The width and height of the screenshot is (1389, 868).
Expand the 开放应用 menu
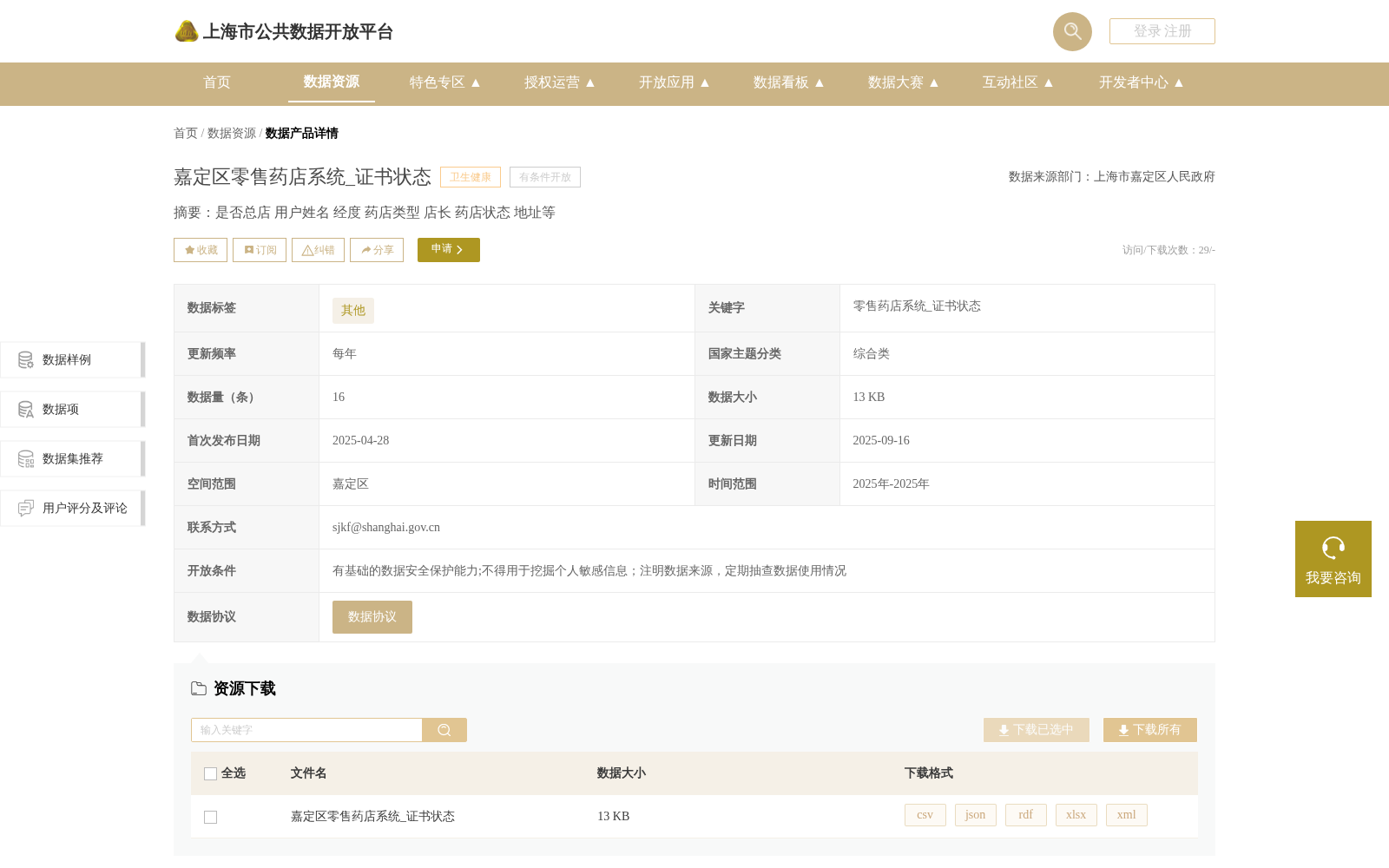(674, 82)
